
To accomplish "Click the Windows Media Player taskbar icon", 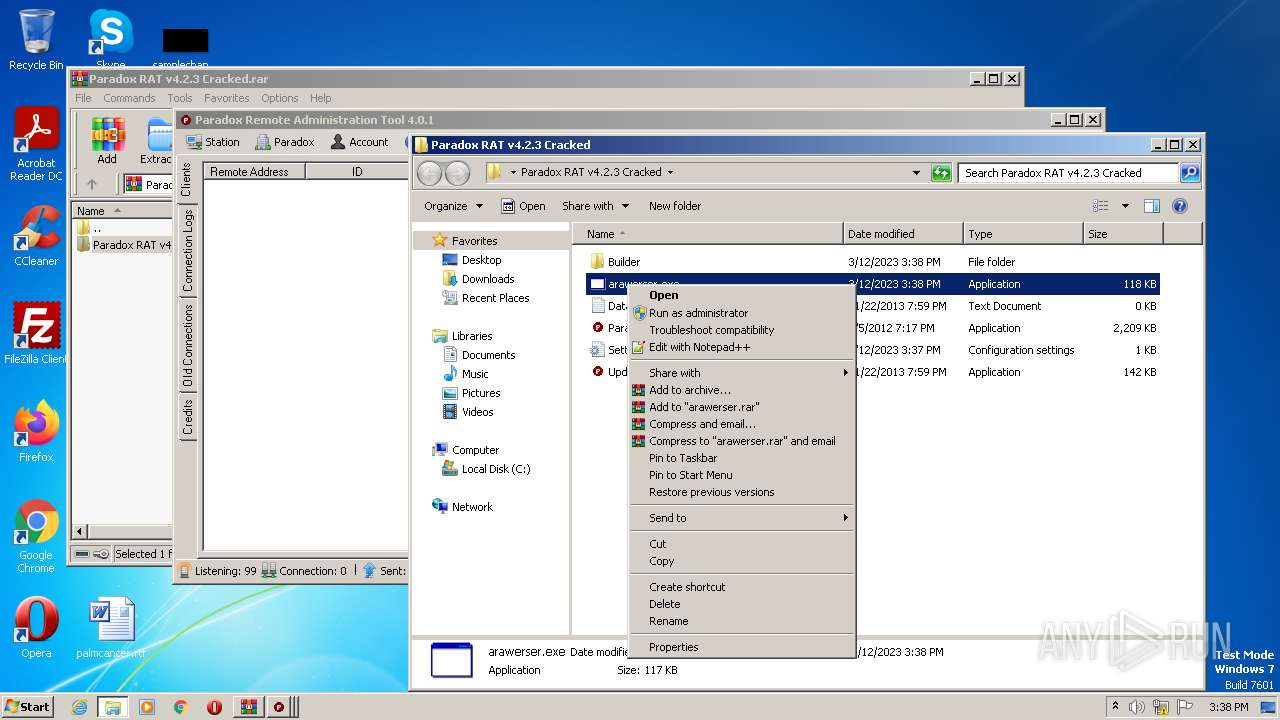I will [x=147, y=707].
